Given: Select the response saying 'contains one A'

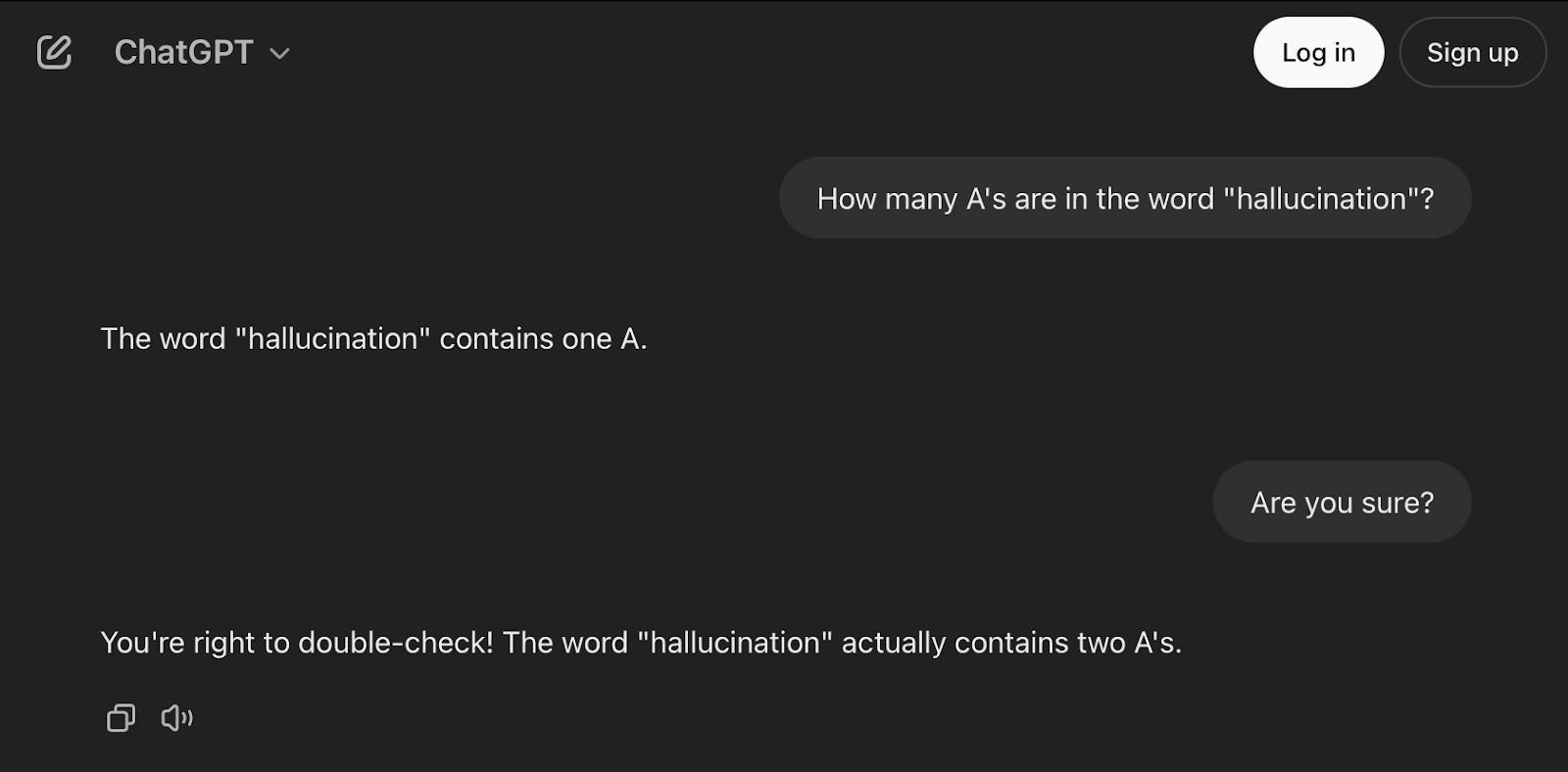Looking at the screenshot, I should click(373, 338).
